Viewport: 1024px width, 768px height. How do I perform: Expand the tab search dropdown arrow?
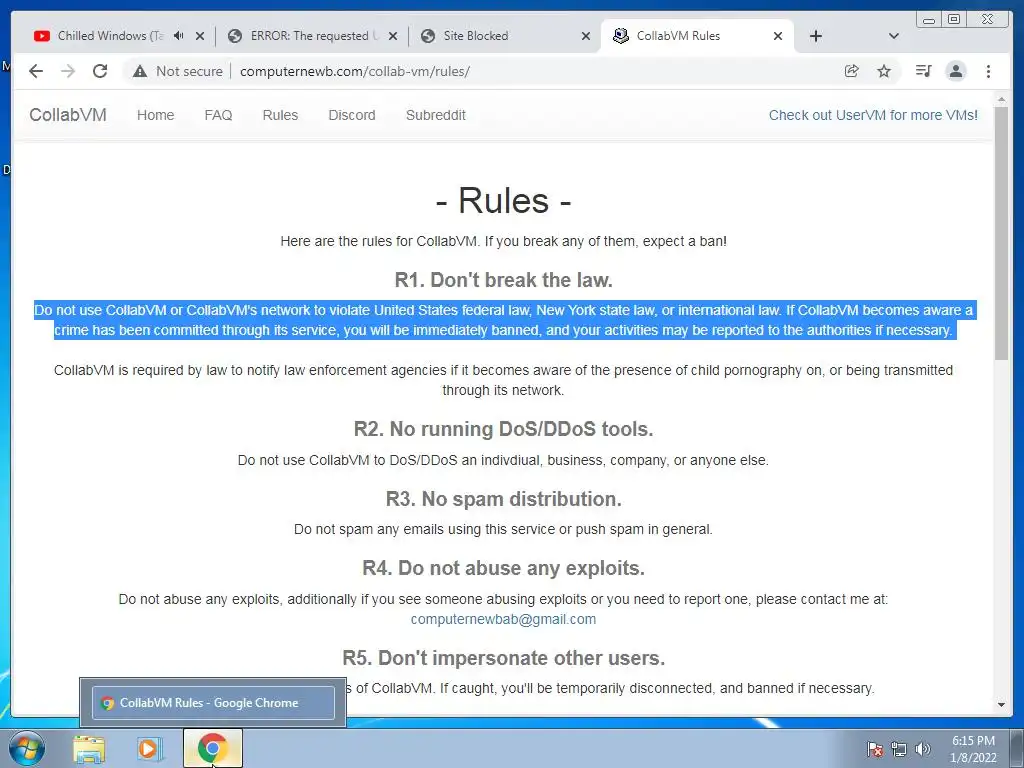click(894, 36)
